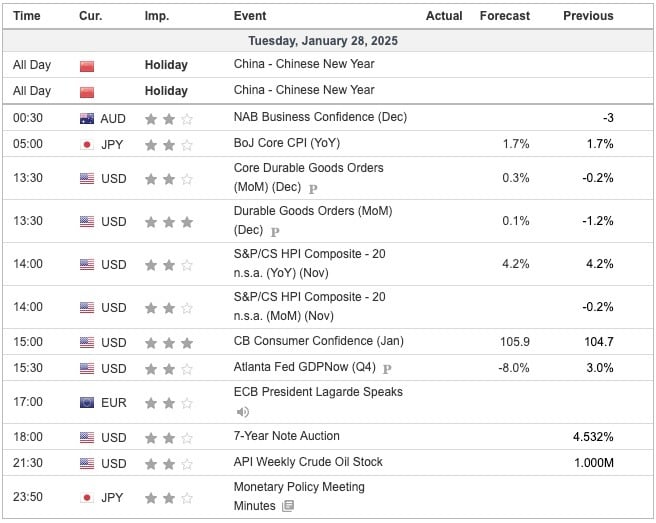Click the EUR currency label
656x523 pixels.
point(114,403)
